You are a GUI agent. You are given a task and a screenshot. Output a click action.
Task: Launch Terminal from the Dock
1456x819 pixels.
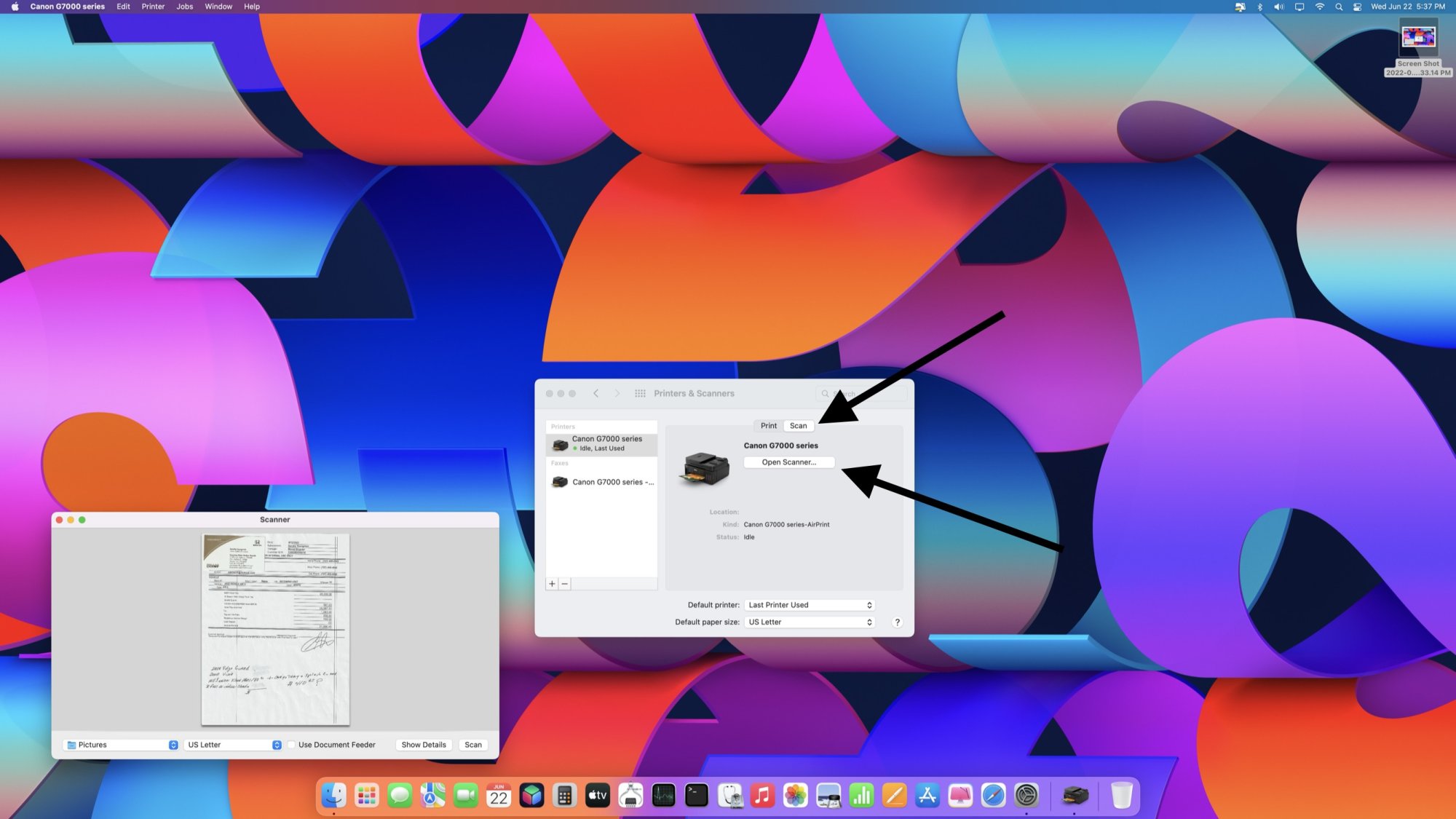697,795
